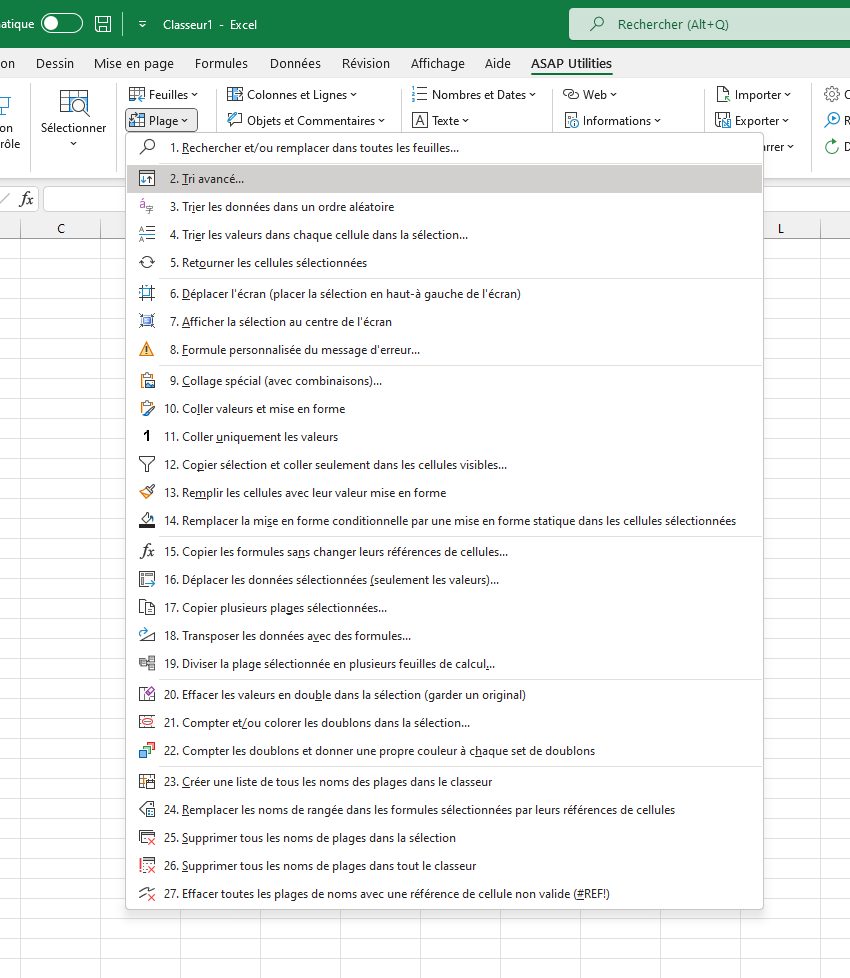Open the Importer dropdown

[753, 94]
